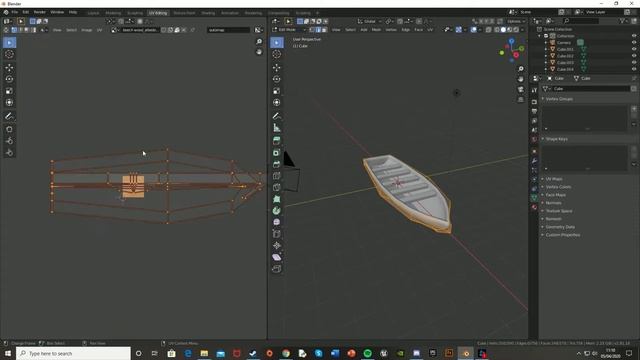Screen dimensions: 640x360
Task: Select the Smooth vertices tool
Action: click(277, 222)
